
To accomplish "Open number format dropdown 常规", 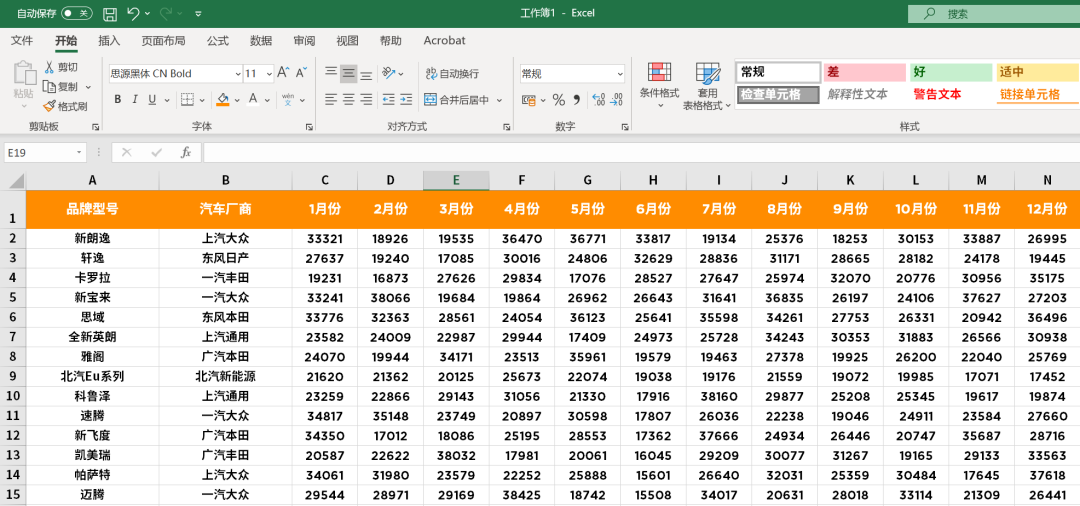I will [619, 74].
